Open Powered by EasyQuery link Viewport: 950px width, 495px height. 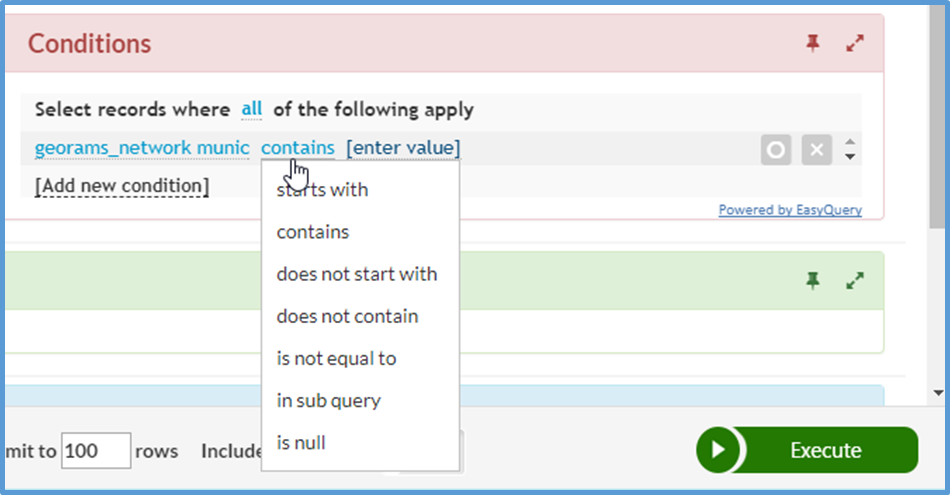(790, 210)
